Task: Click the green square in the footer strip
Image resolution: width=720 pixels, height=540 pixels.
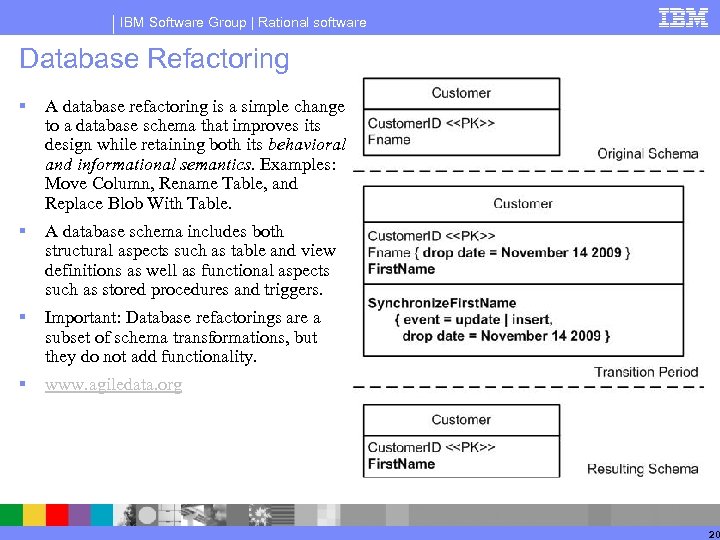Action: 11,515
